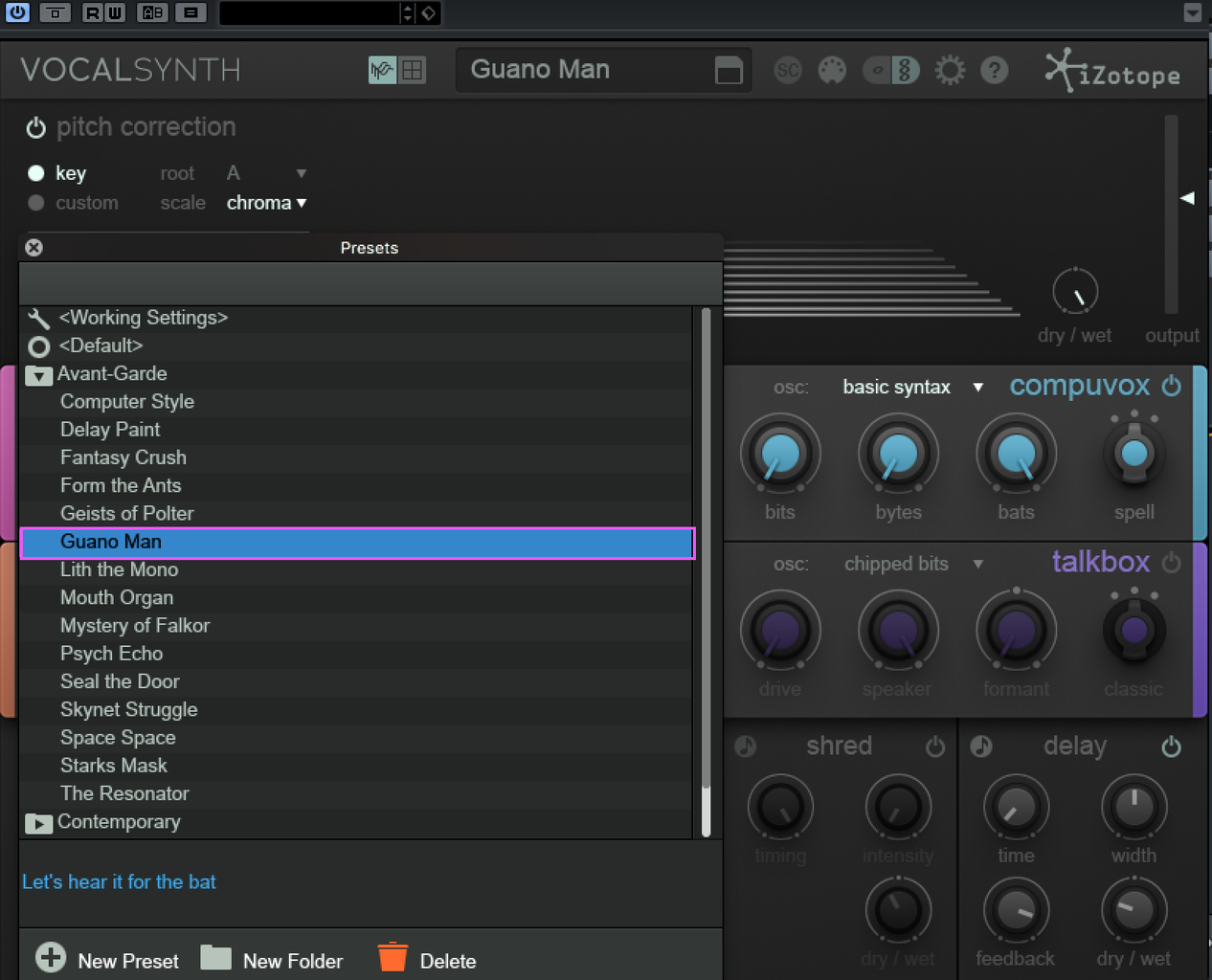The image size is (1212, 980).
Task: Click the New Folder button
Action: [272, 959]
